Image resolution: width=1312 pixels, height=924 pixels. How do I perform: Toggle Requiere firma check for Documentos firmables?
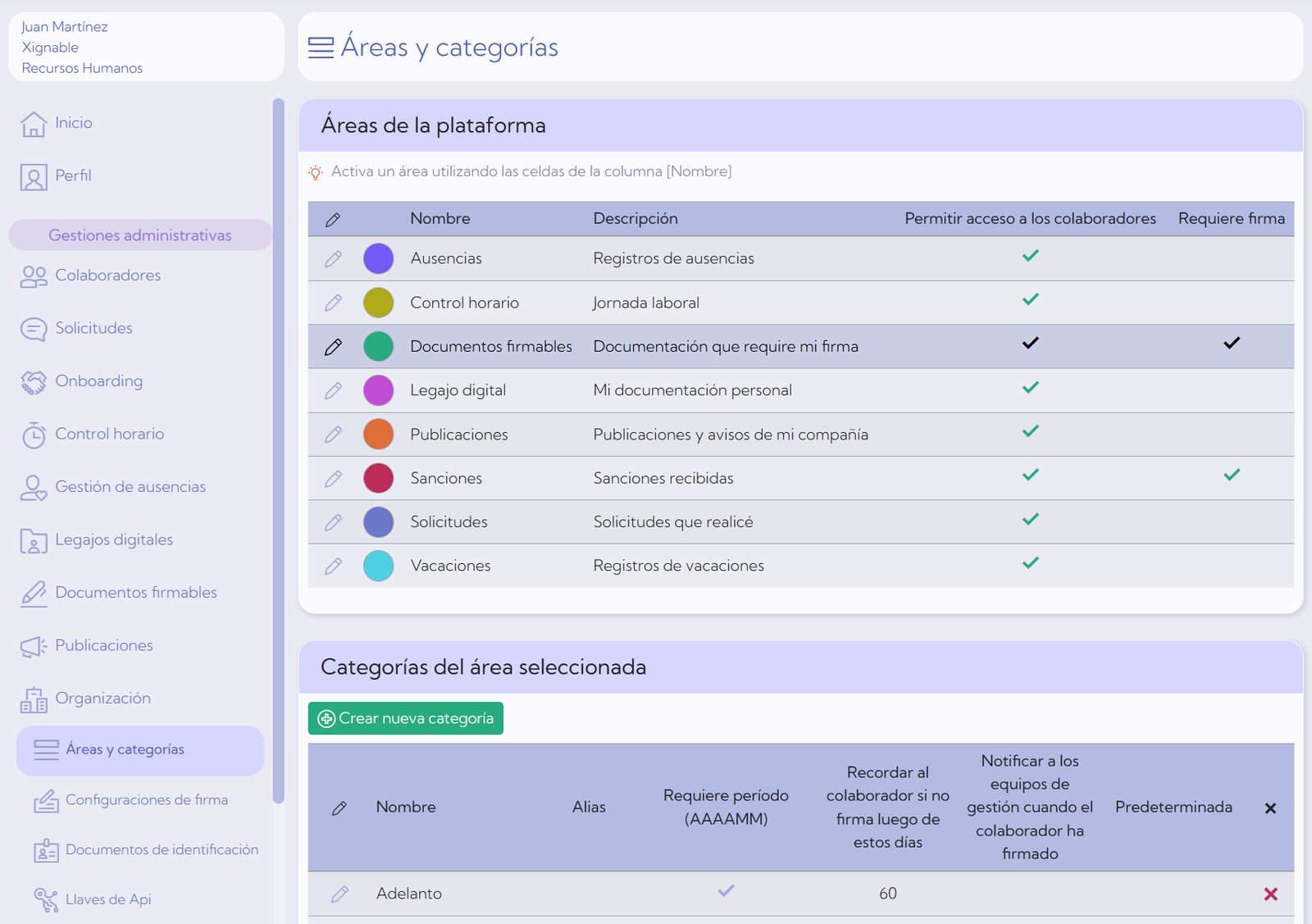pyautogui.click(x=1232, y=343)
